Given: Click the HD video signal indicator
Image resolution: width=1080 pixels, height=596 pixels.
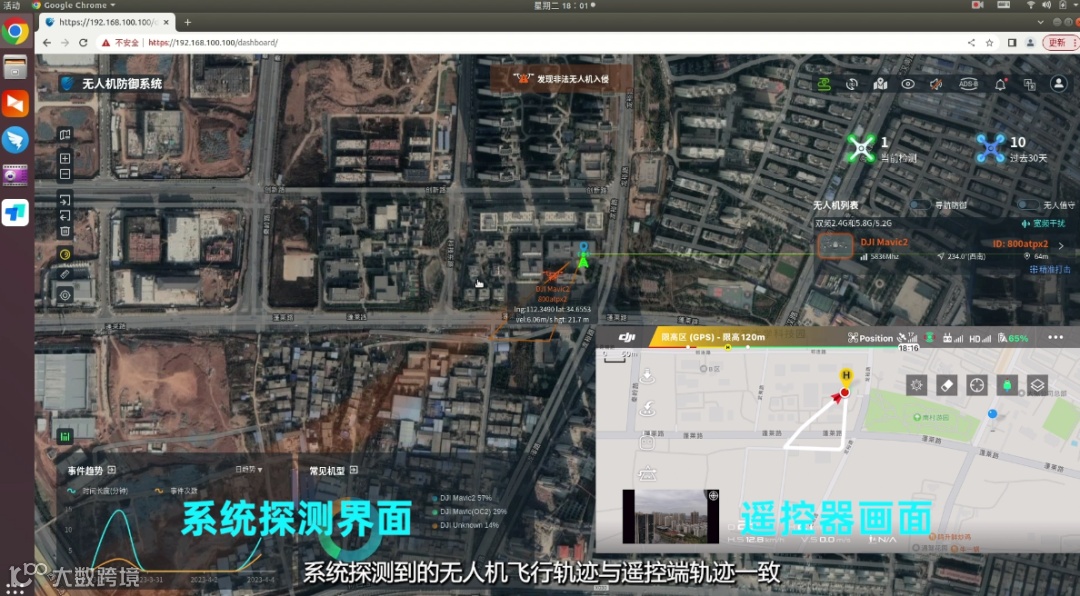Looking at the screenshot, I should 979,338.
